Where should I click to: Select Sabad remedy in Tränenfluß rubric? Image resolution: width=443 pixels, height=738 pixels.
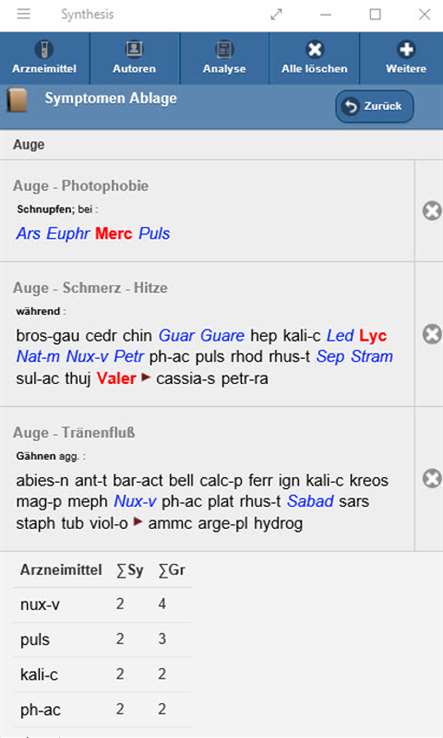coord(310,501)
